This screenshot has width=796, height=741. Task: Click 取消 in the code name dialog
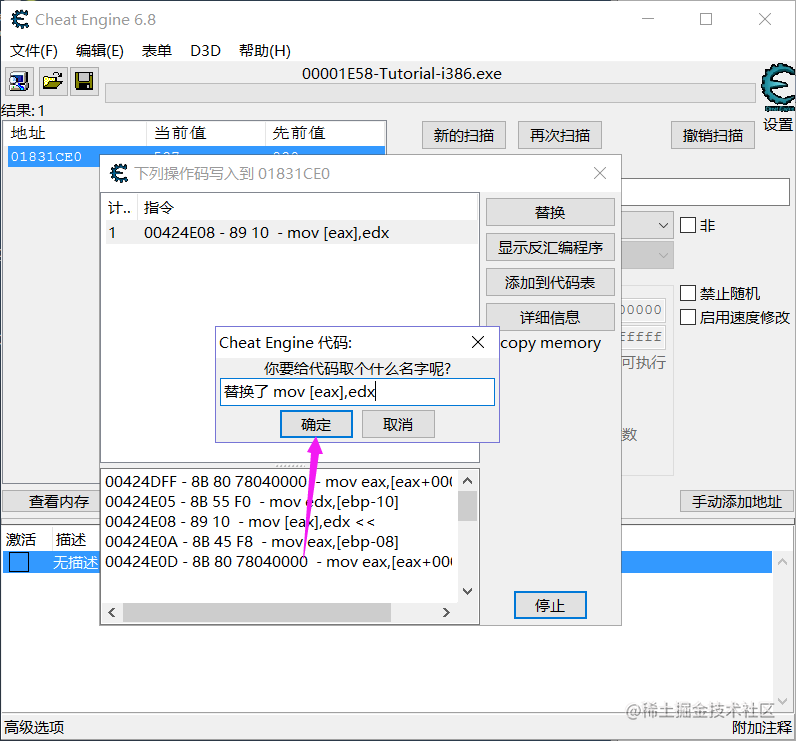[398, 424]
